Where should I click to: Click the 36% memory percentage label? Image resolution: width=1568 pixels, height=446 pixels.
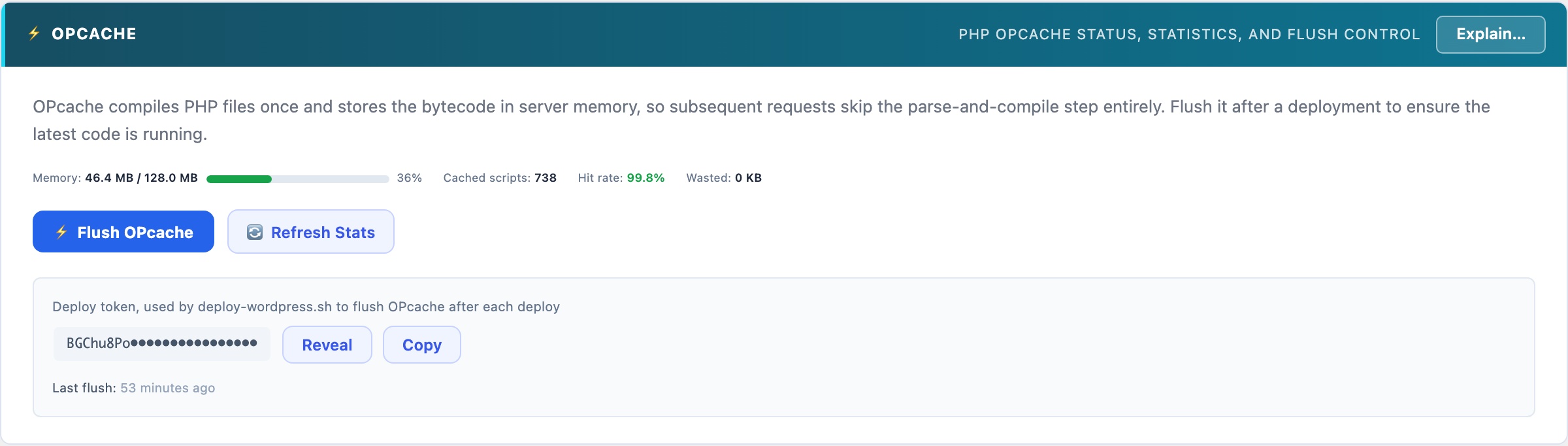point(410,178)
